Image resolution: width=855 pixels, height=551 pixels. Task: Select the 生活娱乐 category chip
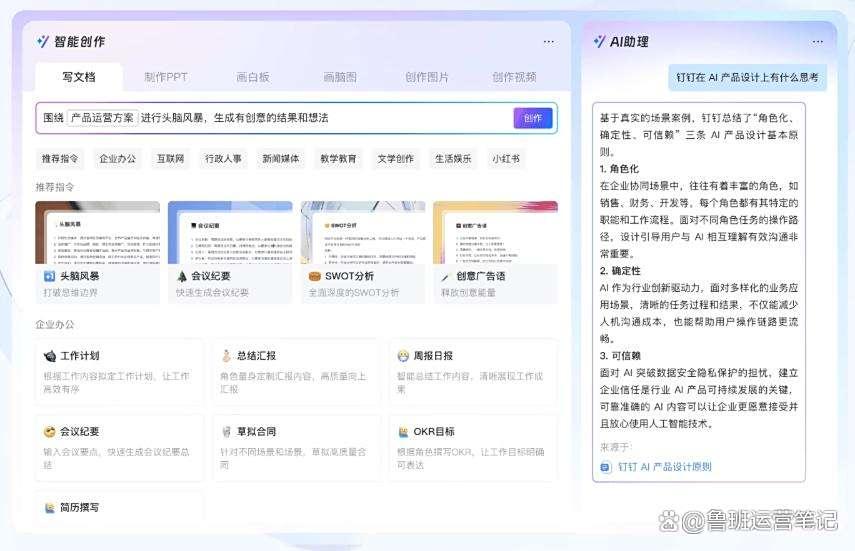(453, 159)
